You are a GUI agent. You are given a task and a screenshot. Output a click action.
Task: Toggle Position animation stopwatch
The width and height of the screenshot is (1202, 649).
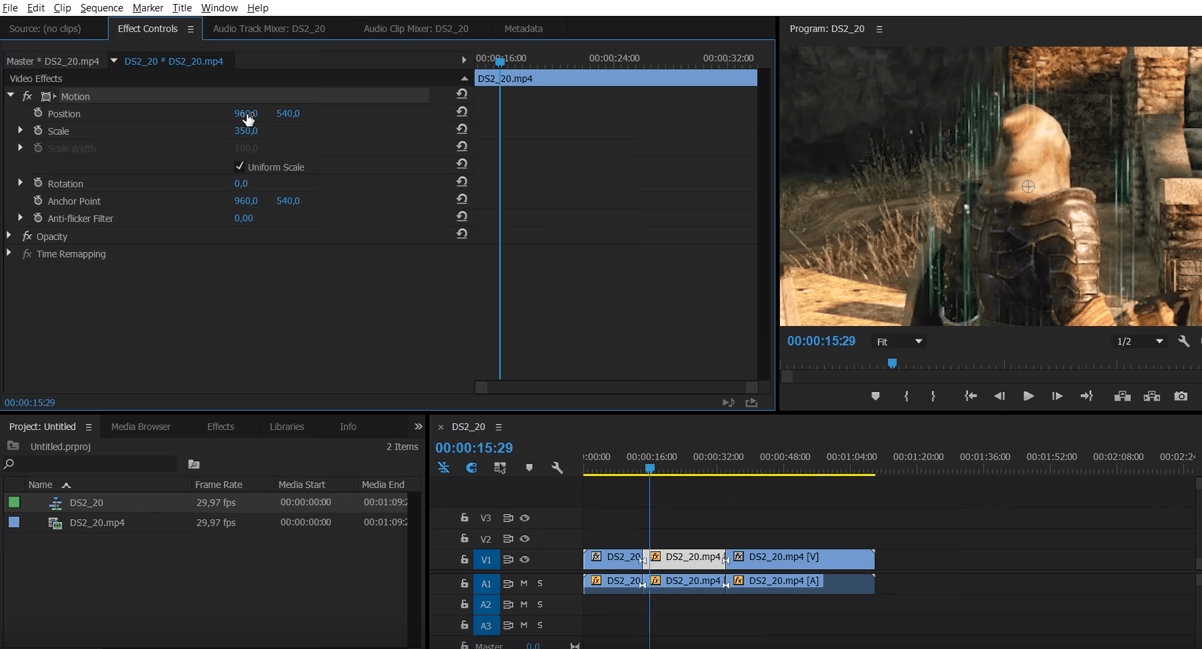click(x=38, y=113)
